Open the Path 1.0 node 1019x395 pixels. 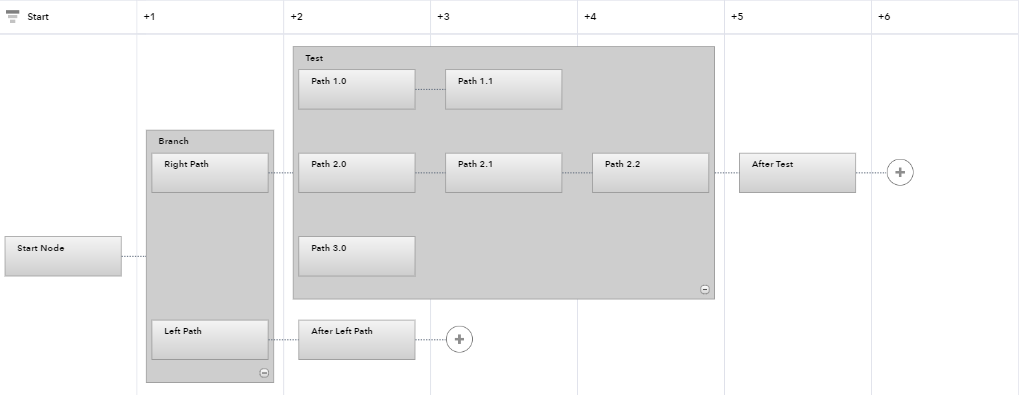pyautogui.click(x=357, y=89)
